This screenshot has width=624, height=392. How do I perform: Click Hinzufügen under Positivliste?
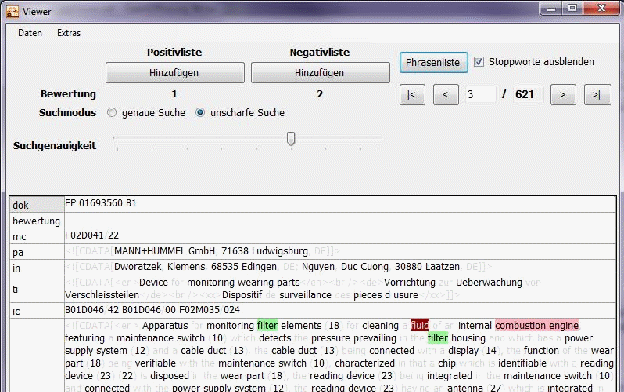(x=175, y=72)
